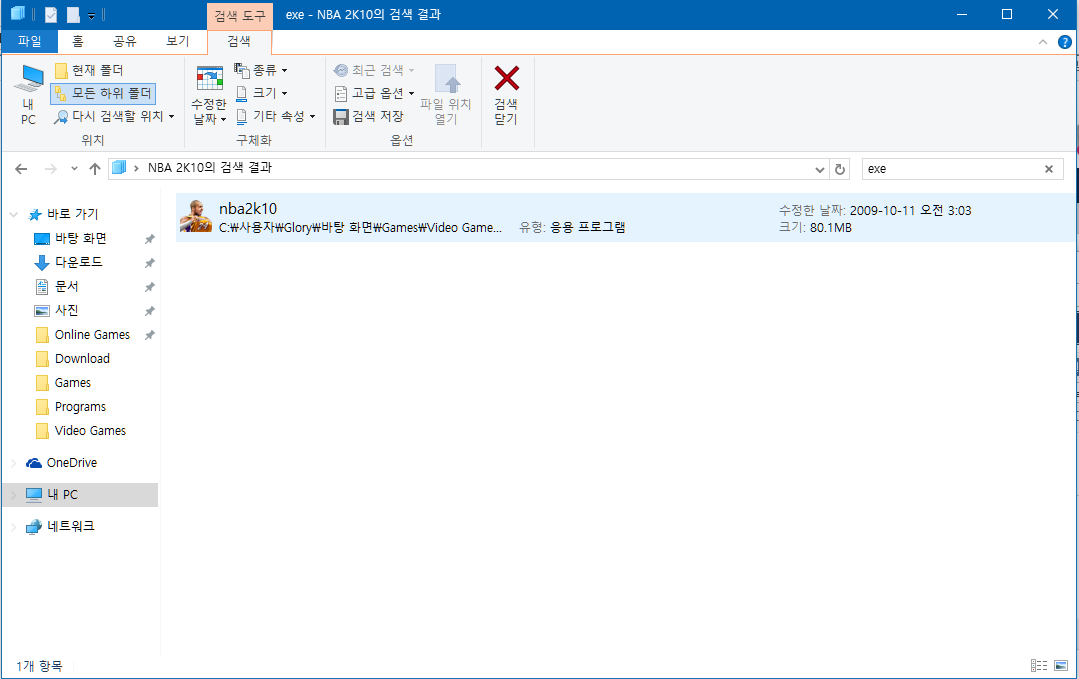
Task: Open 다시 검색할 위치 dropdown
Action: point(114,116)
